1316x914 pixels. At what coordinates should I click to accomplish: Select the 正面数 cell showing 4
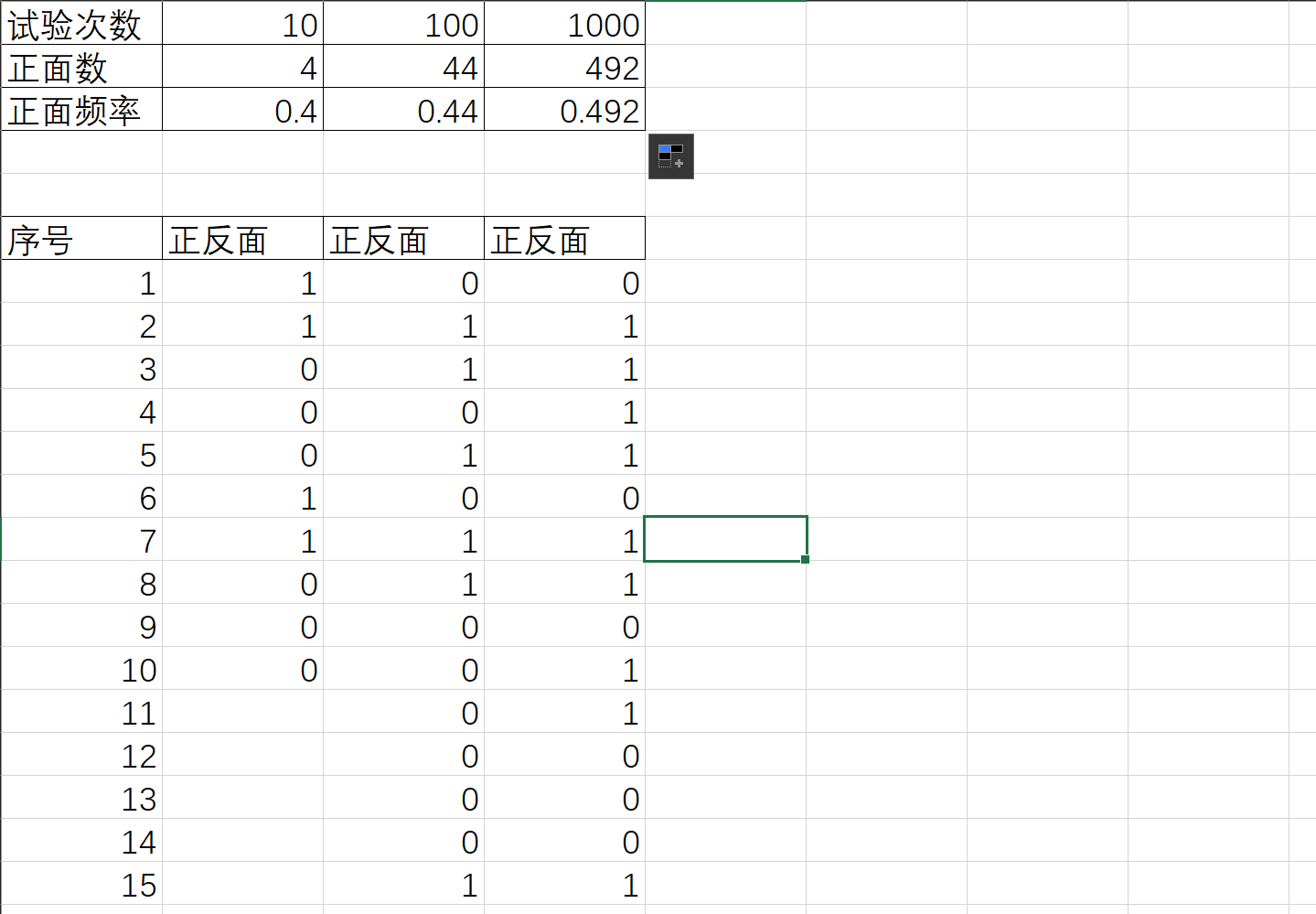tap(243, 66)
